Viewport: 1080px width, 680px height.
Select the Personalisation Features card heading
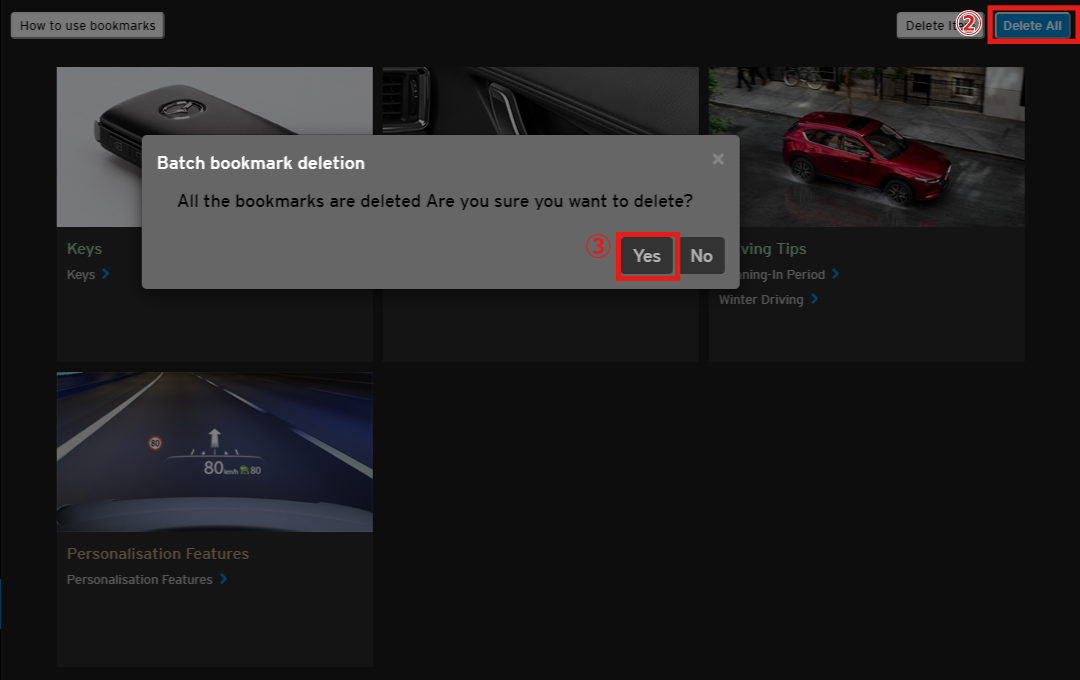click(157, 553)
